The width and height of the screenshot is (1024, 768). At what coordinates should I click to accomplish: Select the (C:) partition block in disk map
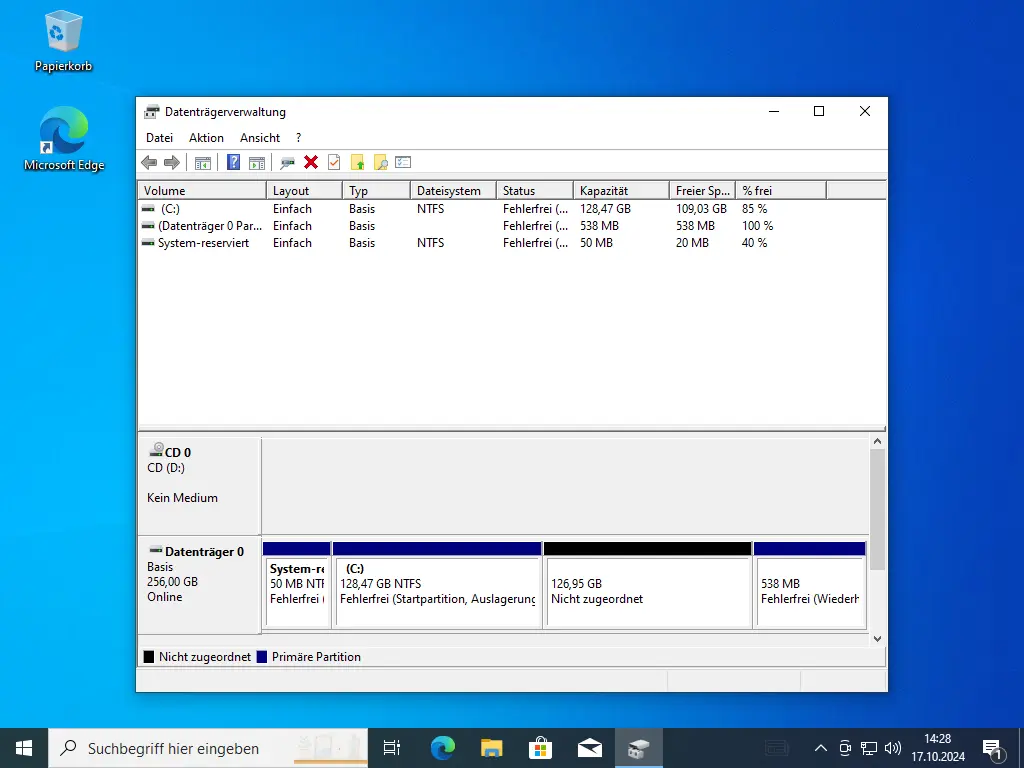(x=437, y=592)
